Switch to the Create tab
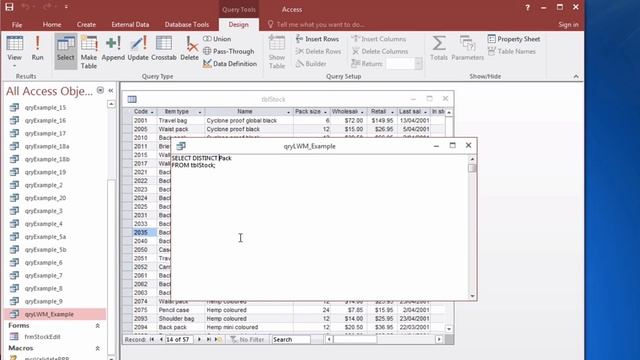Viewport: 640px width, 360px height. (x=86, y=24)
